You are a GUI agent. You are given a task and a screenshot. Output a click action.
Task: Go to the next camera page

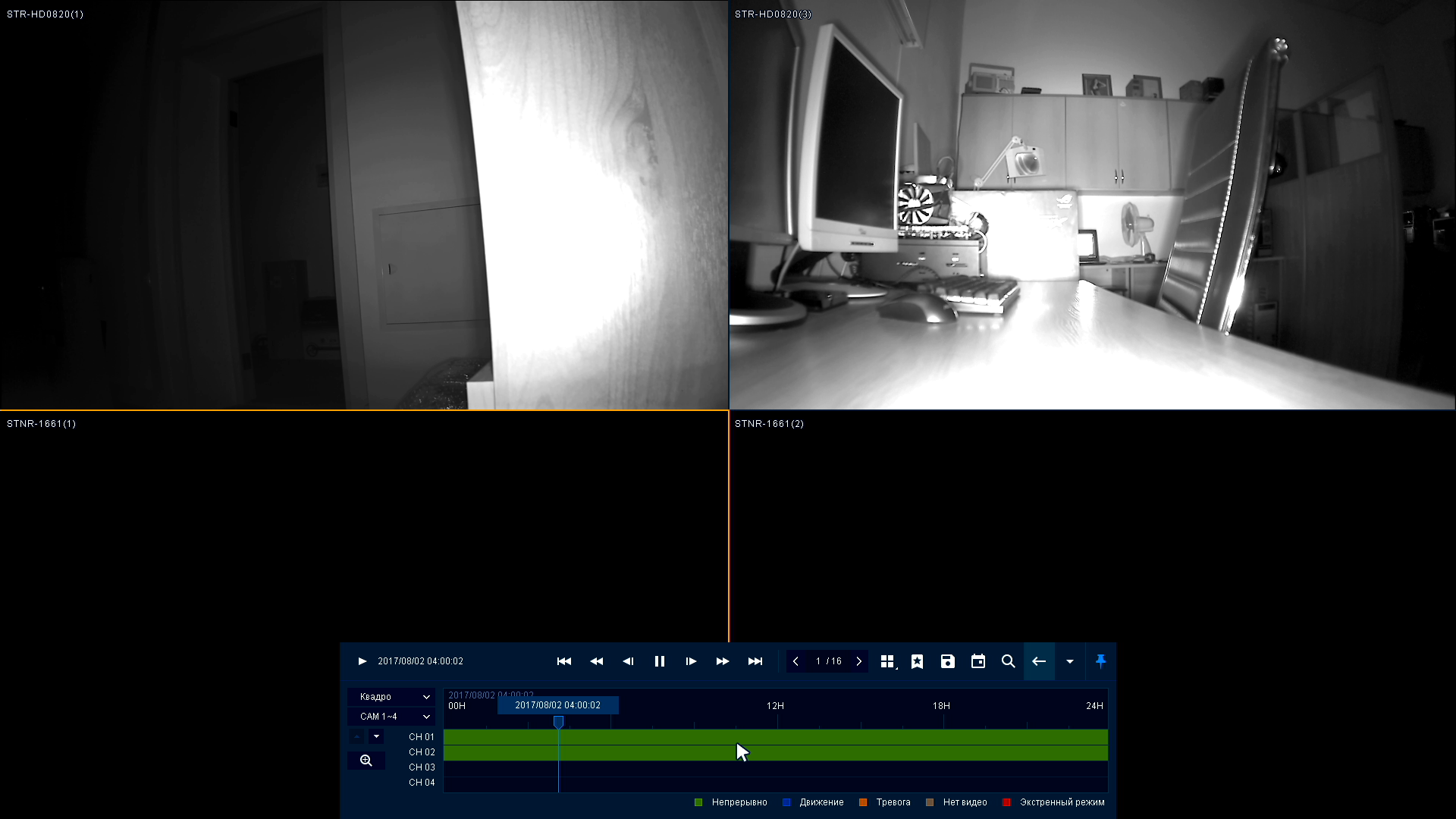click(x=858, y=661)
